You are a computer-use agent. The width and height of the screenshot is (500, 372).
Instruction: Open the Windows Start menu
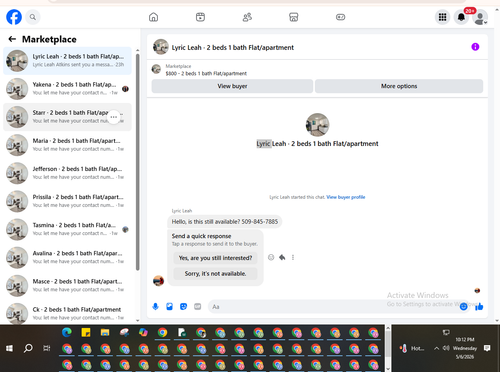pyautogui.click(x=9, y=348)
